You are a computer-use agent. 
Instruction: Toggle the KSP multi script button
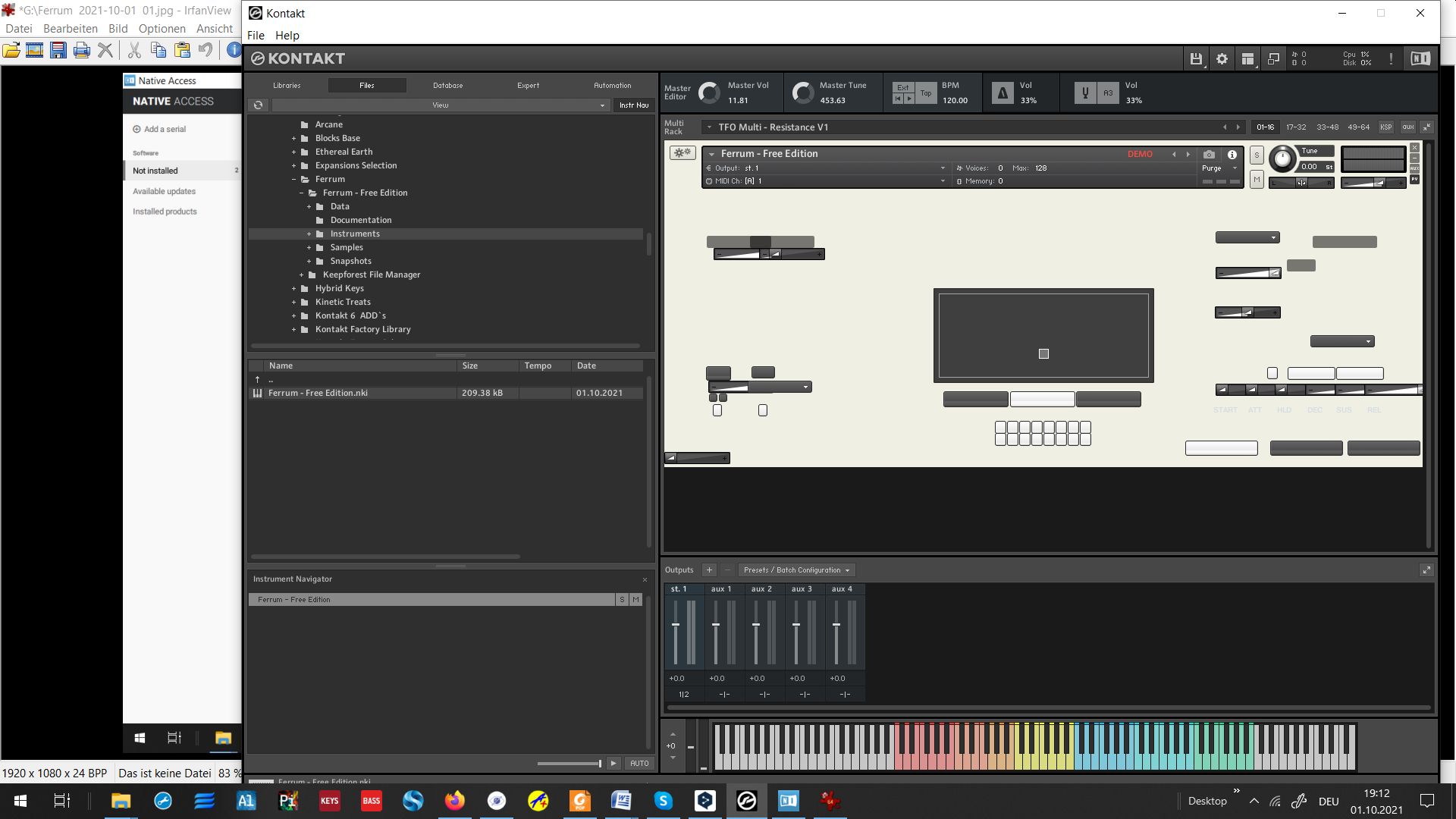1386,127
